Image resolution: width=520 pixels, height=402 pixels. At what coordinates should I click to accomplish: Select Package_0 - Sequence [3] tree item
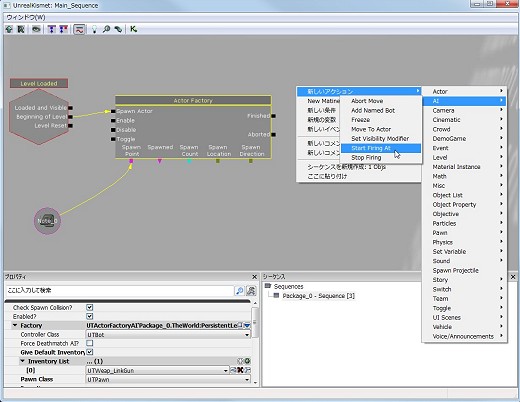coord(318,296)
